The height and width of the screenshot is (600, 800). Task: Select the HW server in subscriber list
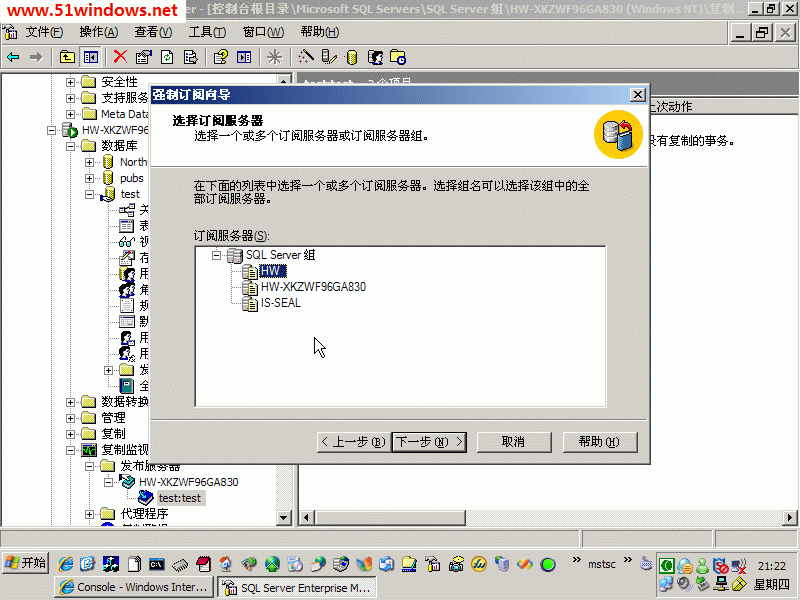point(272,271)
